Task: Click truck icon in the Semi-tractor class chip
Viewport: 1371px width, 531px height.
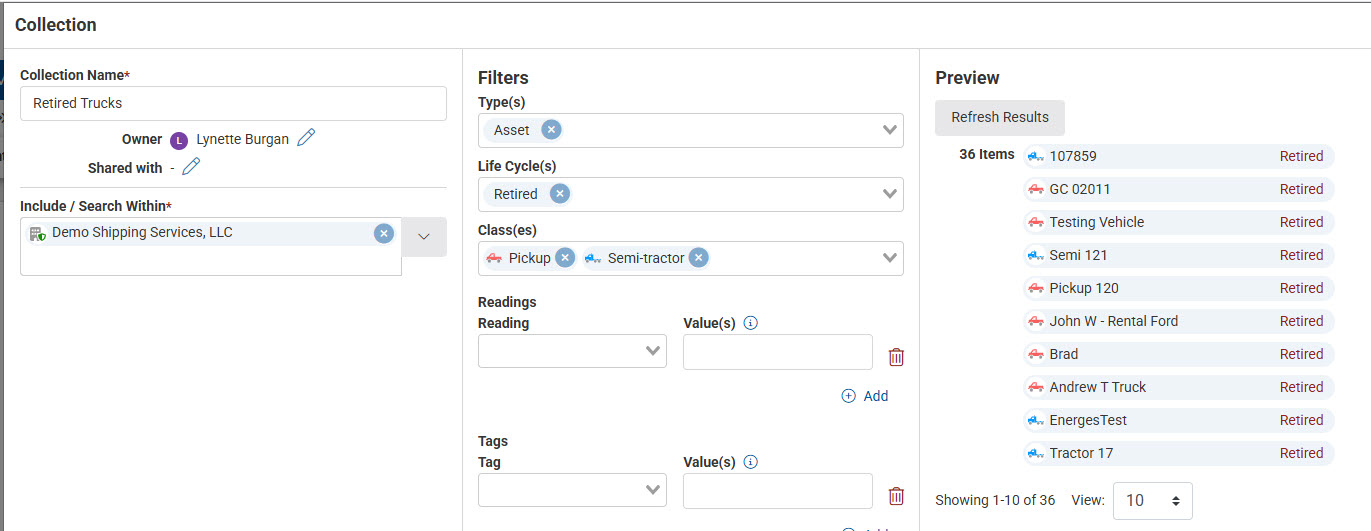Action: click(593, 258)
